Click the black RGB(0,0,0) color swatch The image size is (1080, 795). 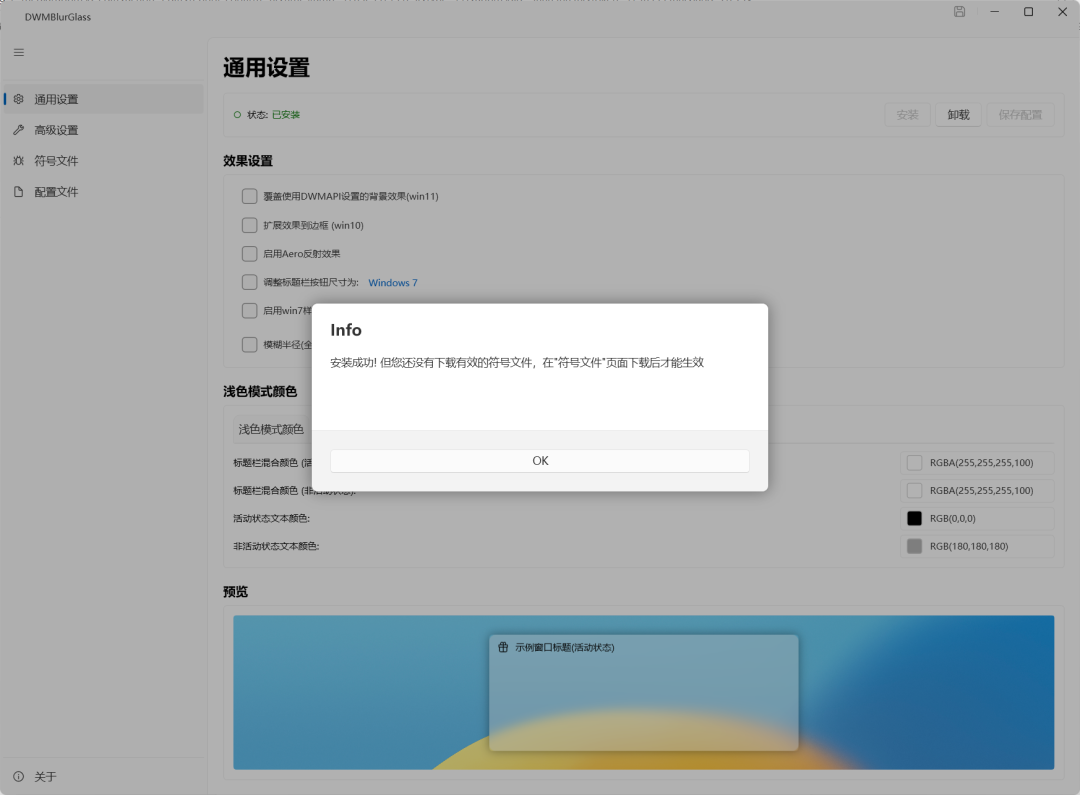(914, 518)
